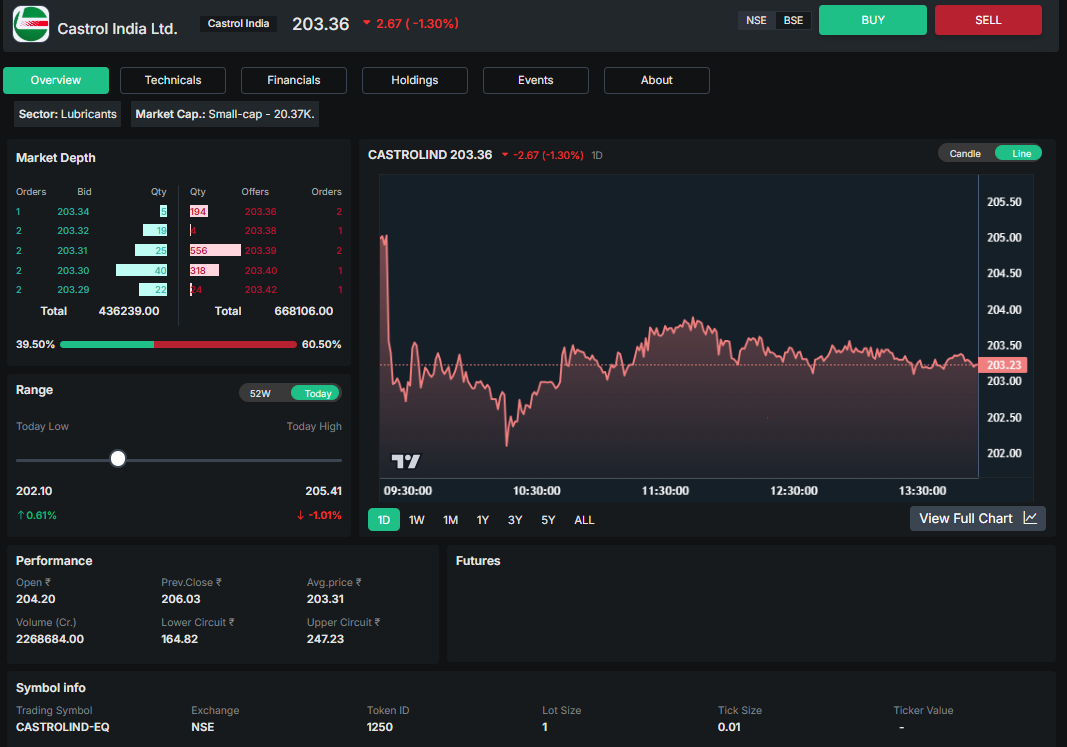1067x747 pixels.
Task: Open the Holdings tab
Action: tap(414, 80)
